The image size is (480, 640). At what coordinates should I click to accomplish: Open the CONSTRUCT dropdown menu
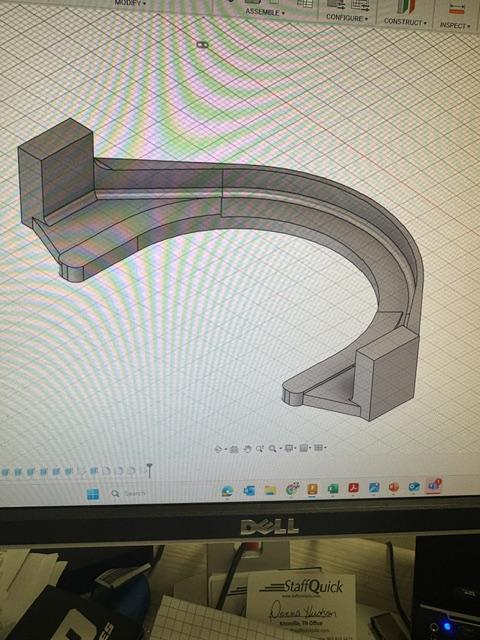tap(405, 22)
